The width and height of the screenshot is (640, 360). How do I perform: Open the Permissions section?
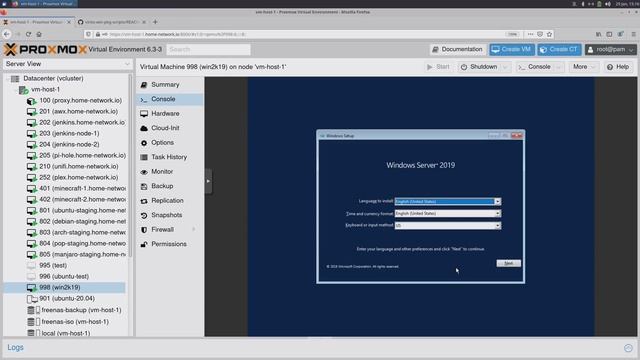tap(170, 244)
